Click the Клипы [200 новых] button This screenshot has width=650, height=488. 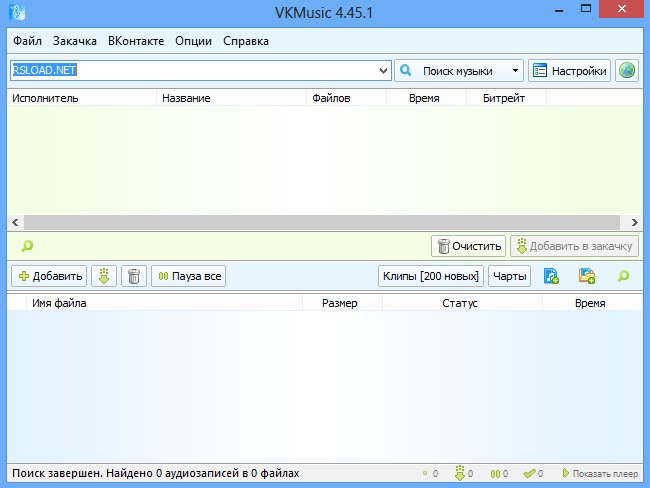(x=431, y=276)
